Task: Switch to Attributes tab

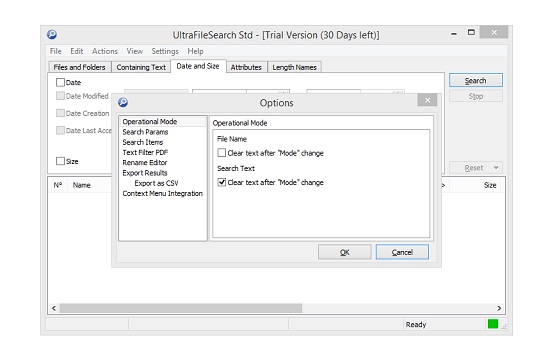Action: click(246, 67)
